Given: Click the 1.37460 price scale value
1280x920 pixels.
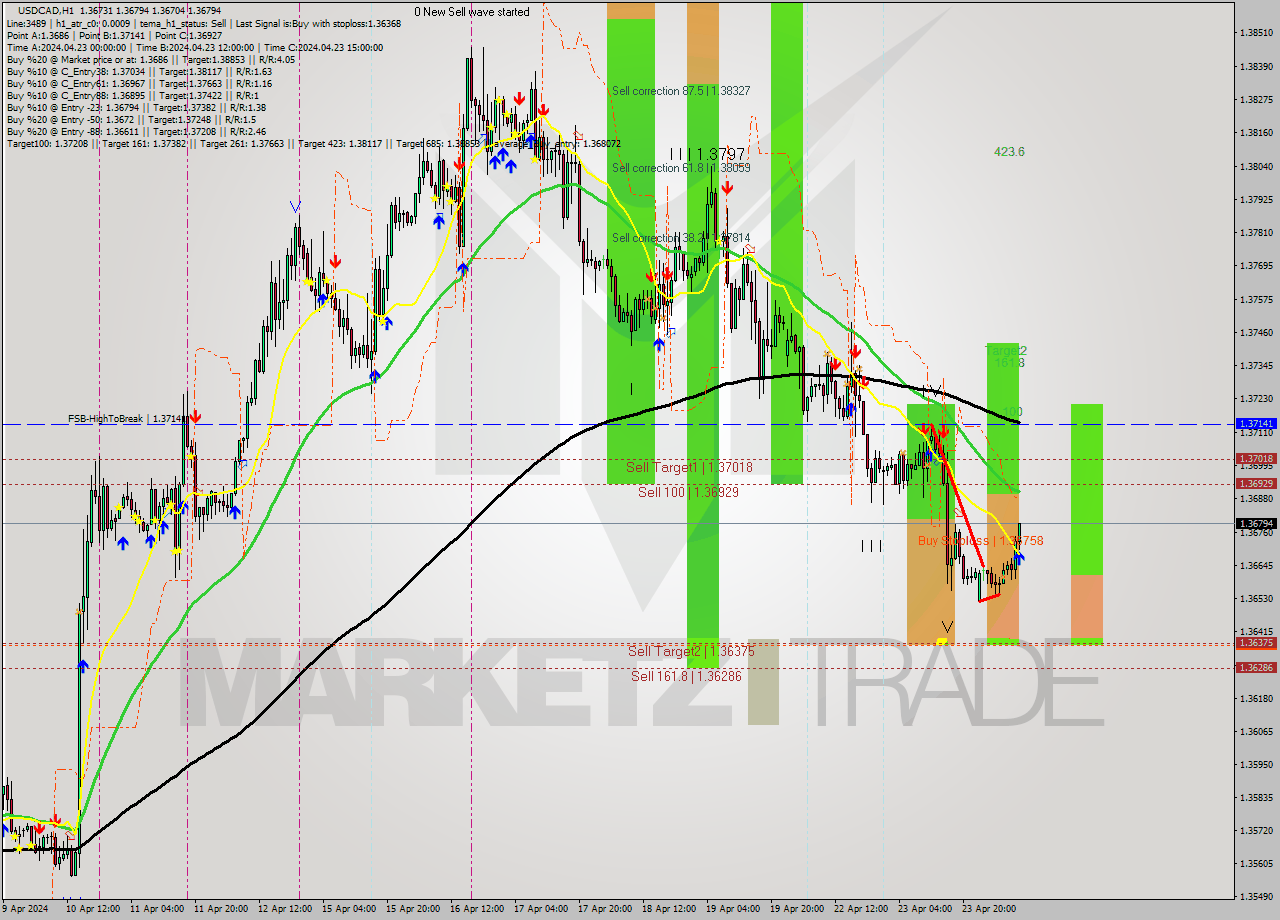Looking at the screenshot, I should pos(1255,332).
